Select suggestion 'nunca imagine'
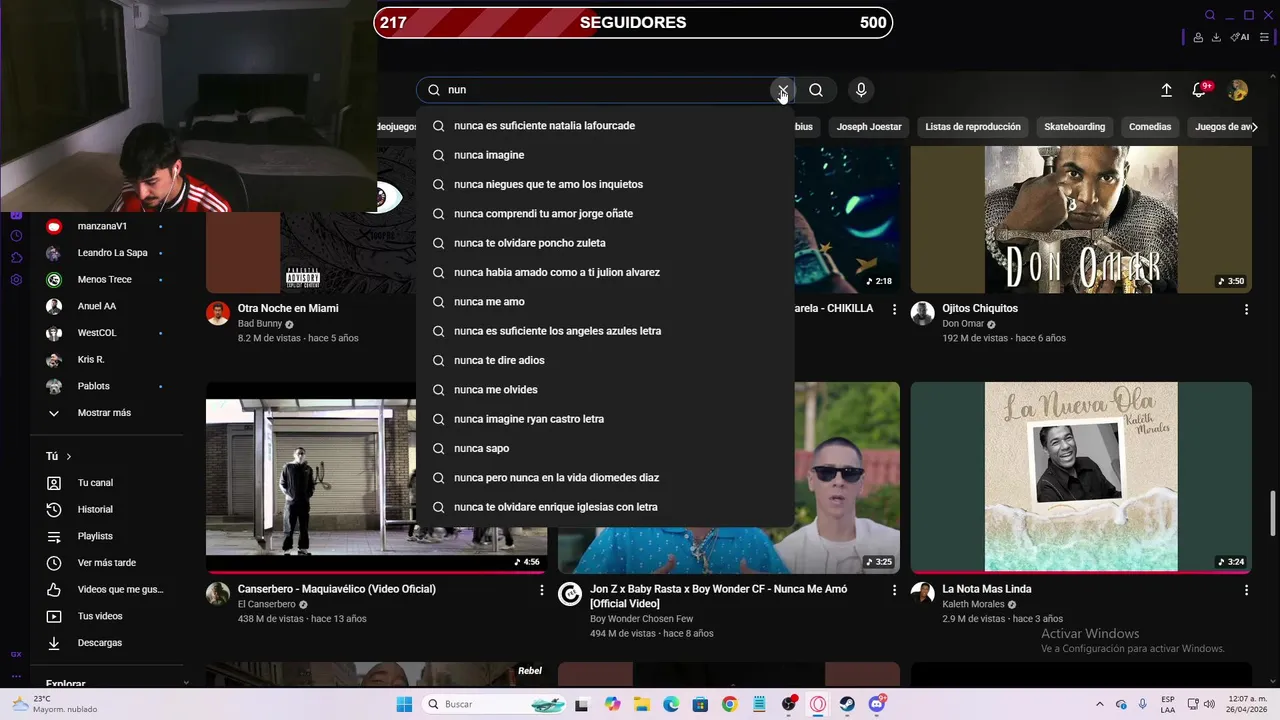This screenshot has height=720, width=1280. (605, 155)
